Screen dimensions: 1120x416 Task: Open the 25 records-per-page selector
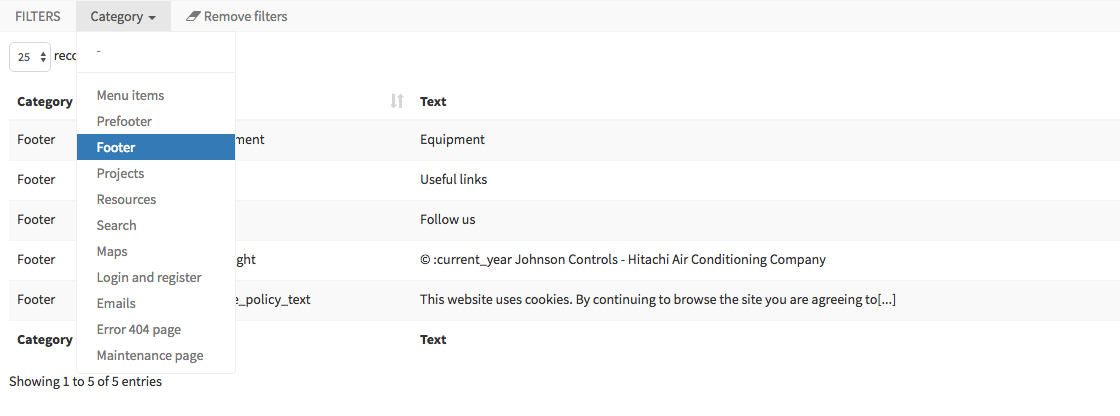30,57
